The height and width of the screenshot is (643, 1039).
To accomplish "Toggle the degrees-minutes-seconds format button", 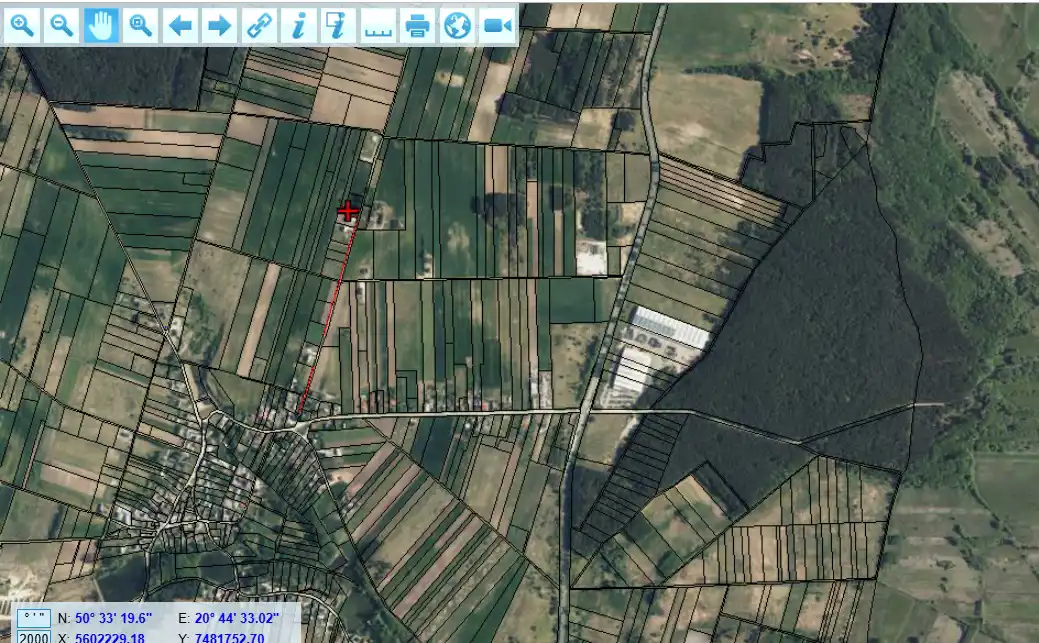I will 34,619.
